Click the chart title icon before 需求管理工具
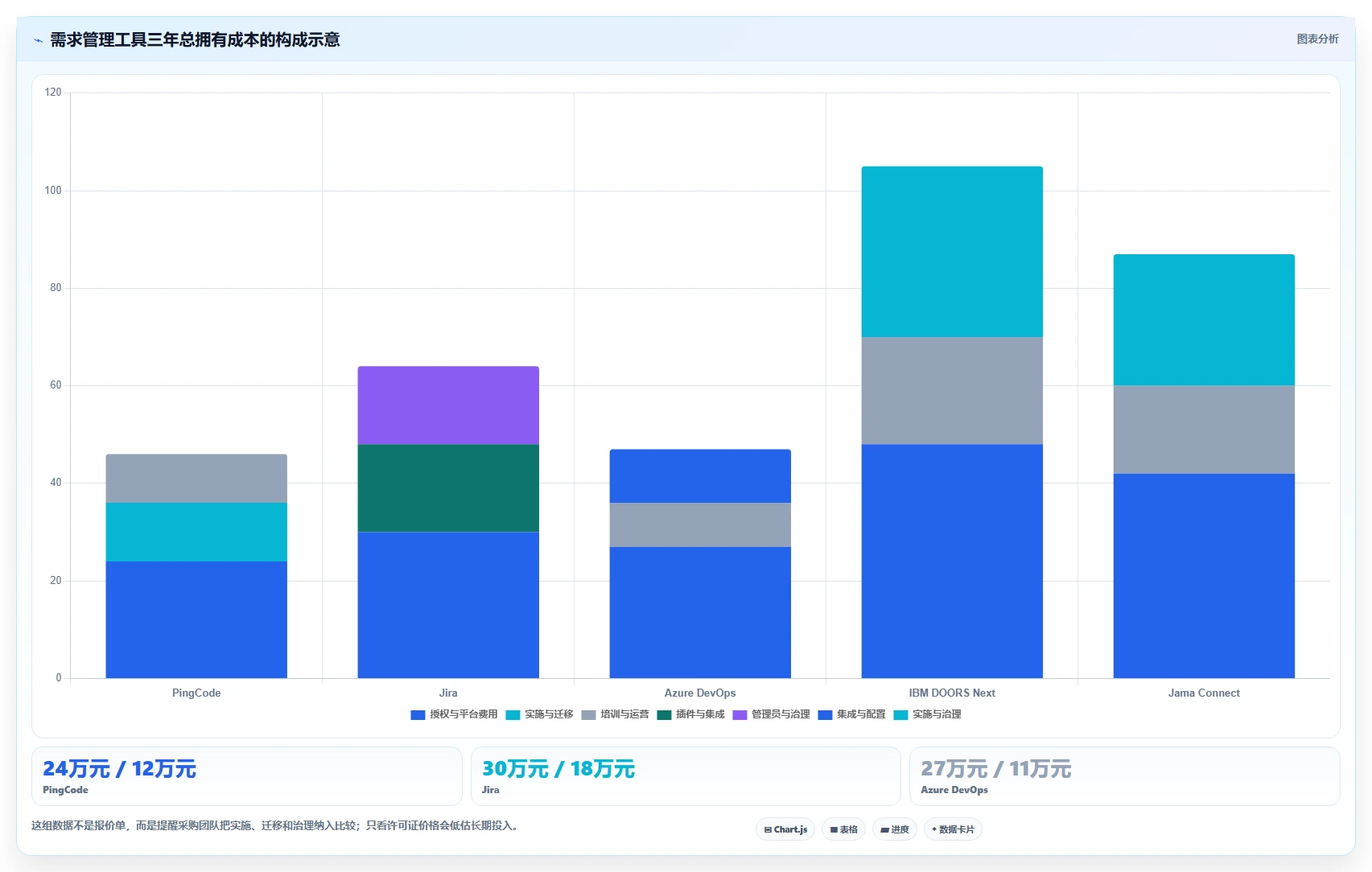This screenshot has height=872, width=1372. (x=38, y=40)
